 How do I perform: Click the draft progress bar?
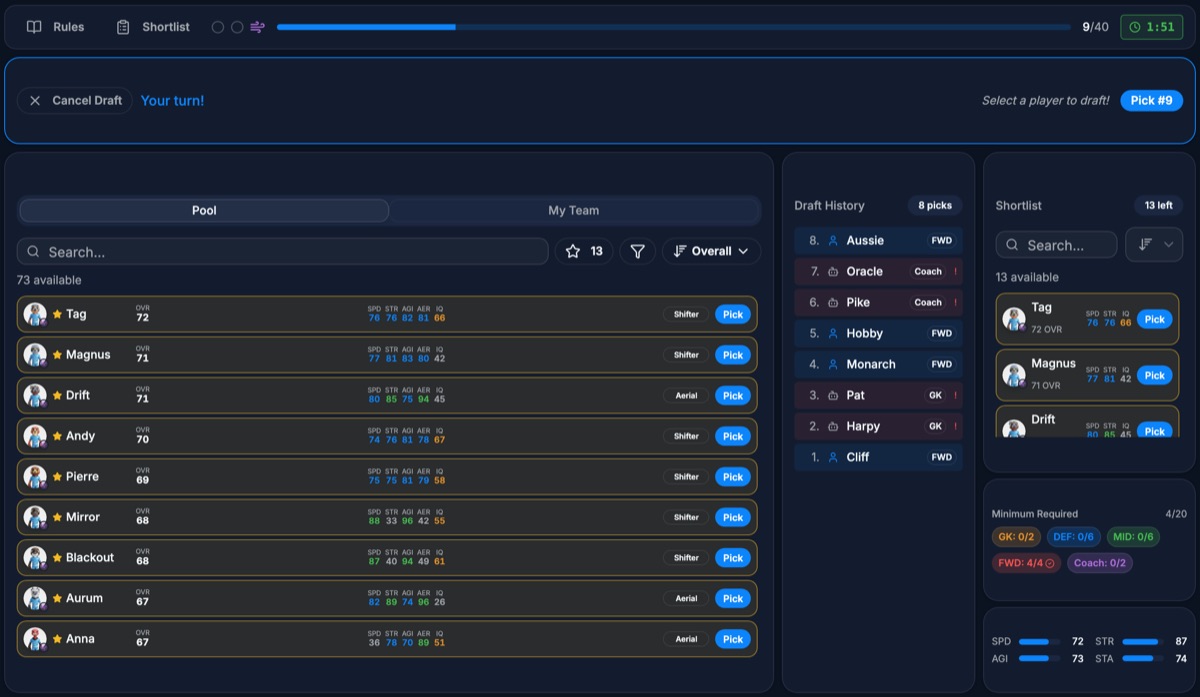(673, 27)
